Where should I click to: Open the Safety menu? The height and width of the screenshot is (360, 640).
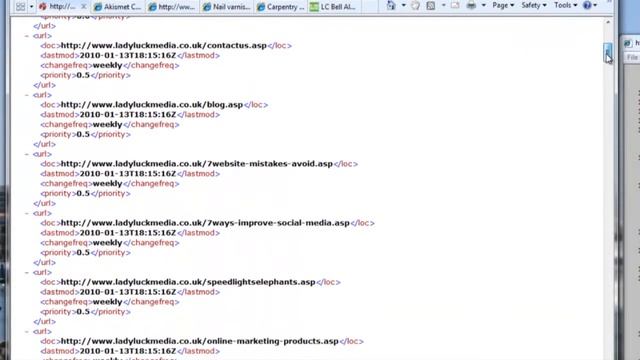[x=533, y=5]
